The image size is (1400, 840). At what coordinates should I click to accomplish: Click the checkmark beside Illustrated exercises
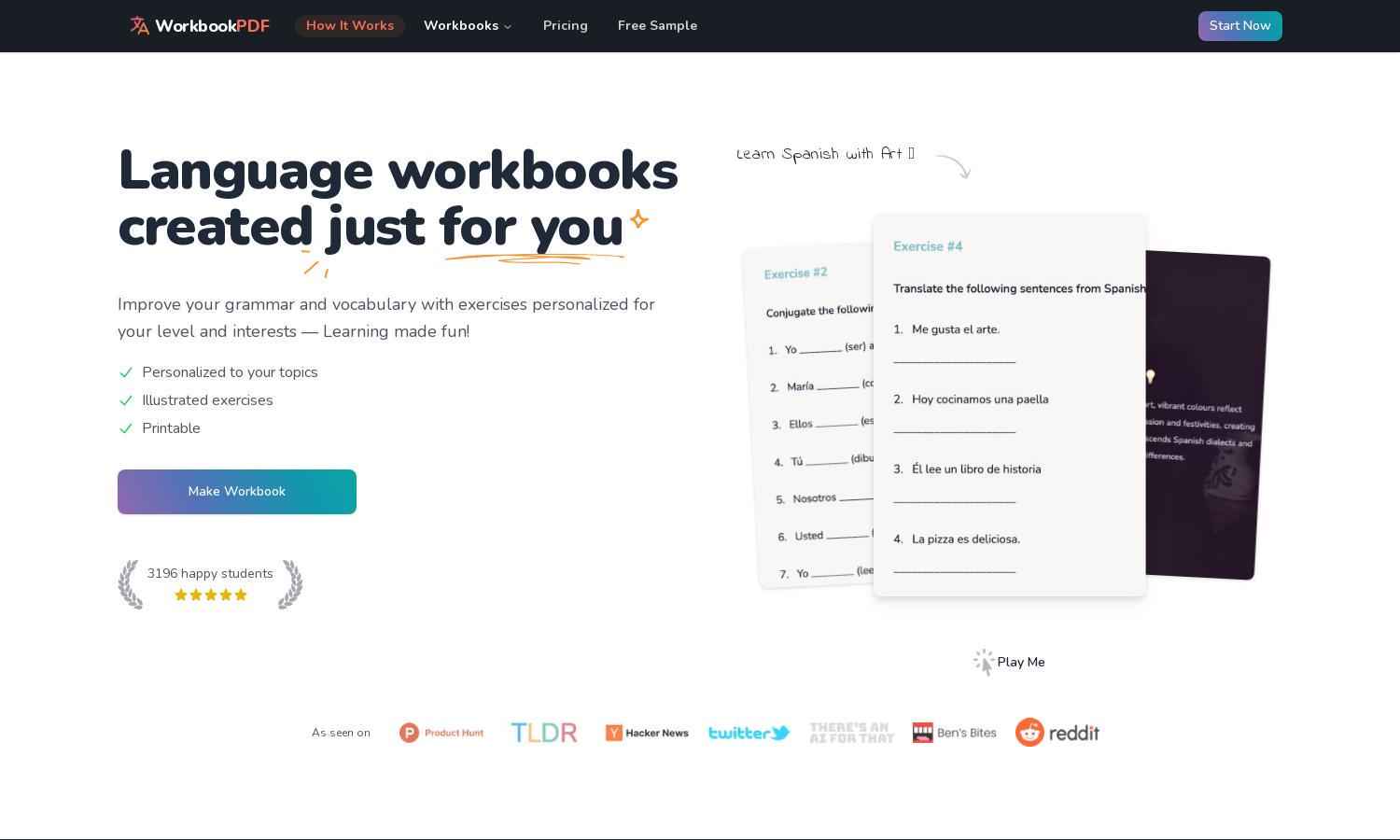tap(126, 400)
